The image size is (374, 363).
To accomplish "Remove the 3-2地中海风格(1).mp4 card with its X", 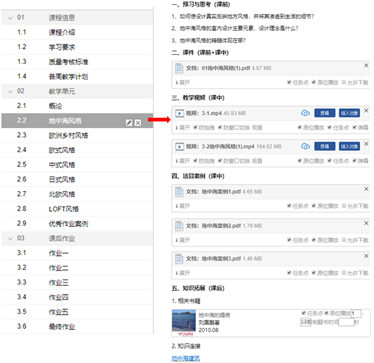I will pyautogui.click(x=366, y=144).
